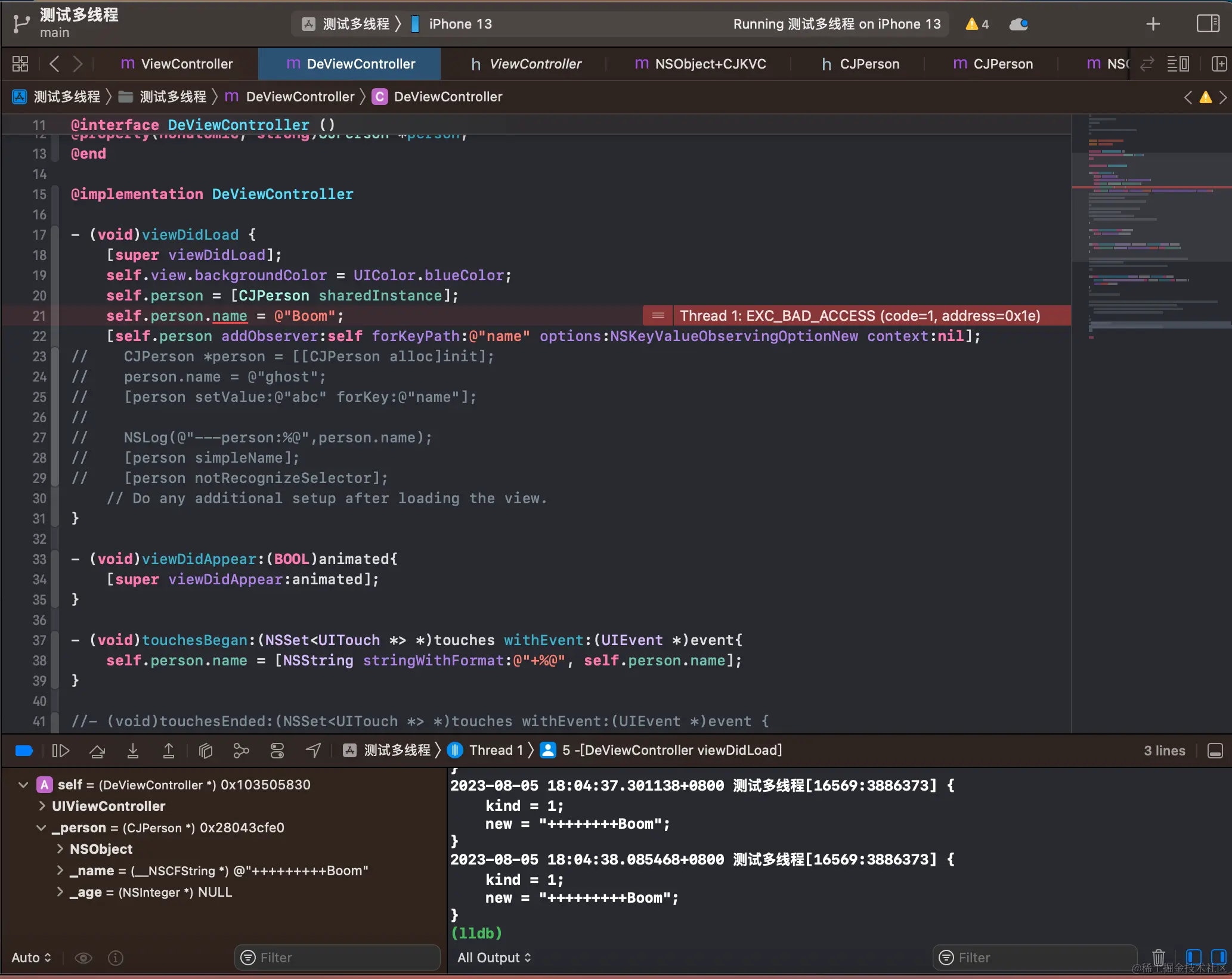Open the source control branch icon
This screenshot has height=979, width=1232.
click(21, 24)
